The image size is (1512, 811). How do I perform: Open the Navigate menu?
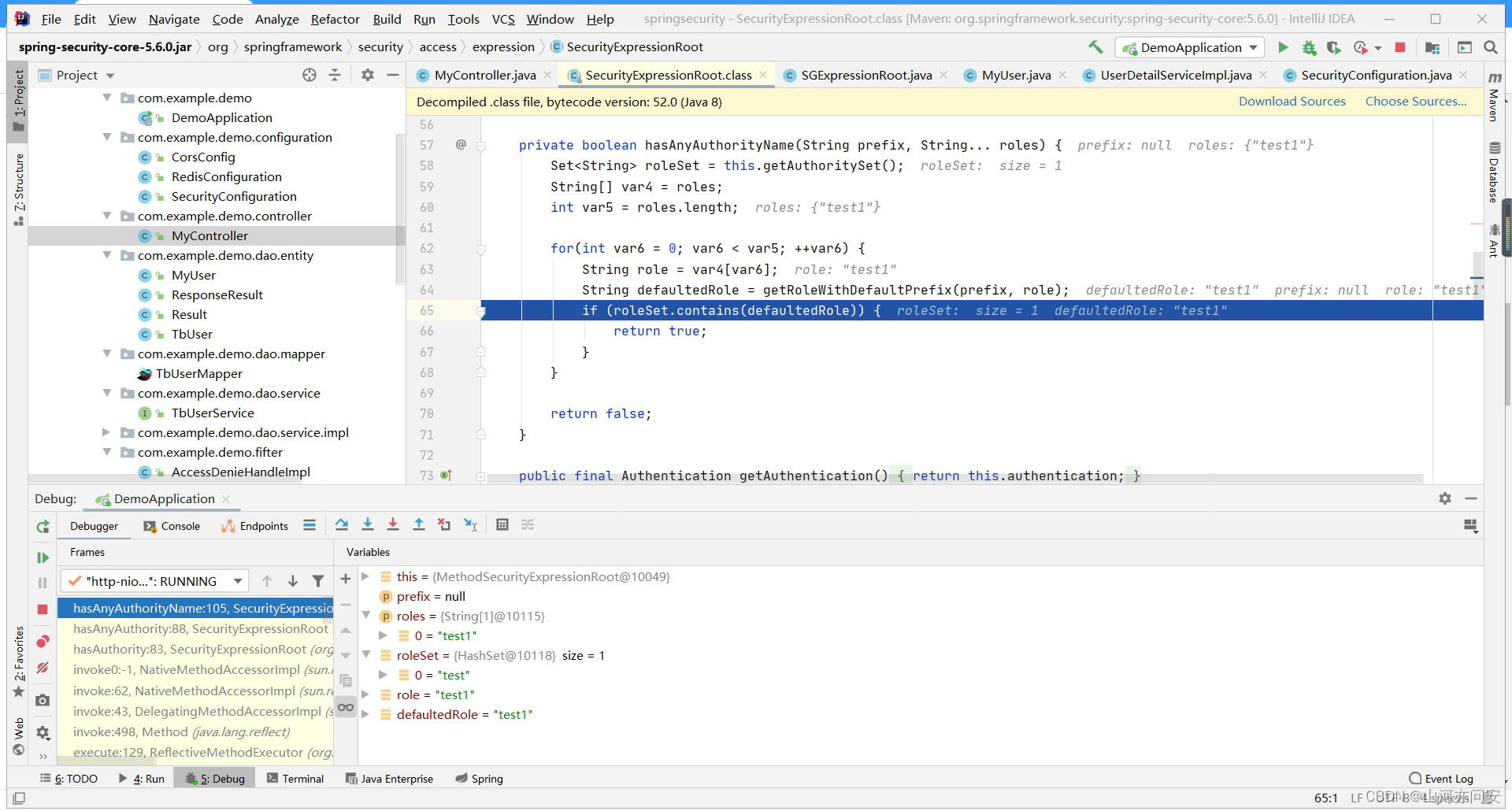[x=174, y=19]
